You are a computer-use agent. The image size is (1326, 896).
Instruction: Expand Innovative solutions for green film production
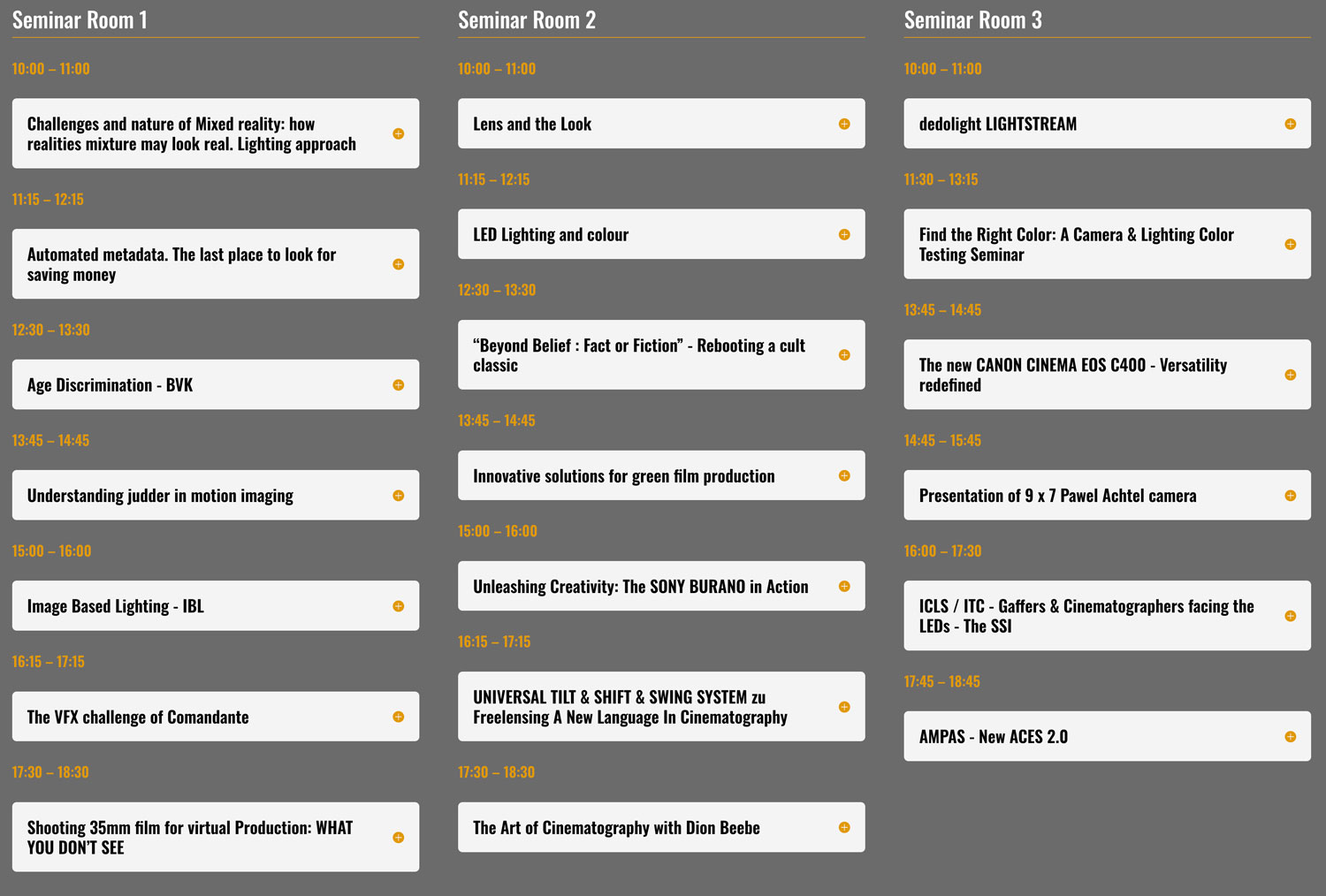(661, 475)
